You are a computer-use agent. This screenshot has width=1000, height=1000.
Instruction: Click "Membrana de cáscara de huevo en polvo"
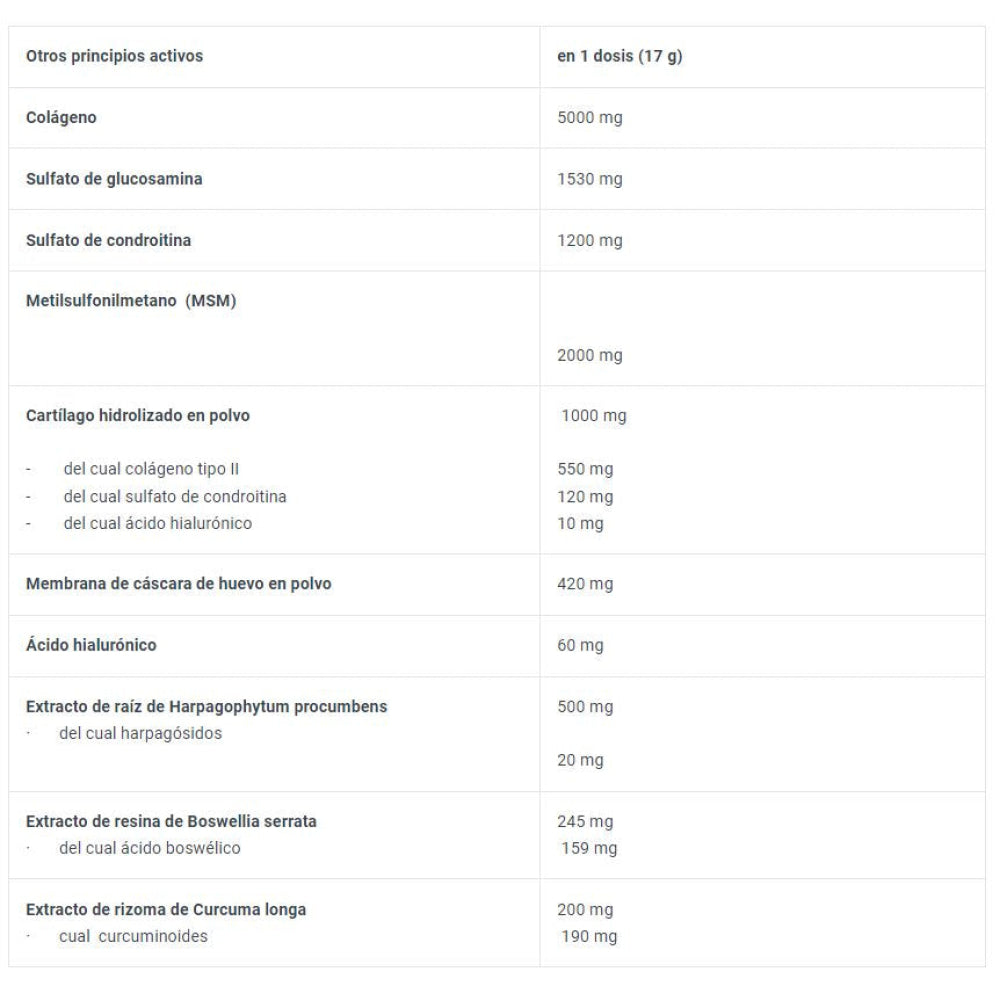tap(178, 584)
